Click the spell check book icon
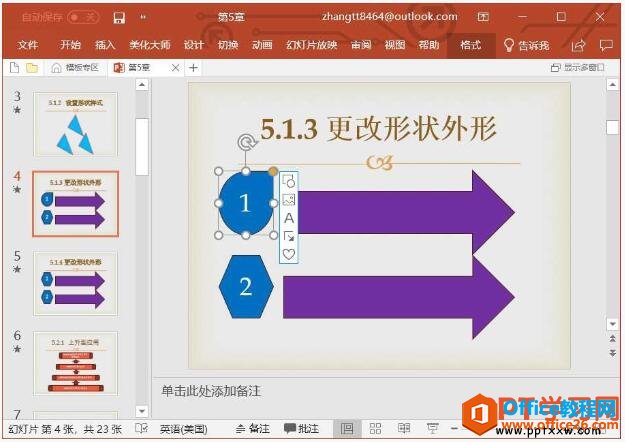 (x=141, y=428)
